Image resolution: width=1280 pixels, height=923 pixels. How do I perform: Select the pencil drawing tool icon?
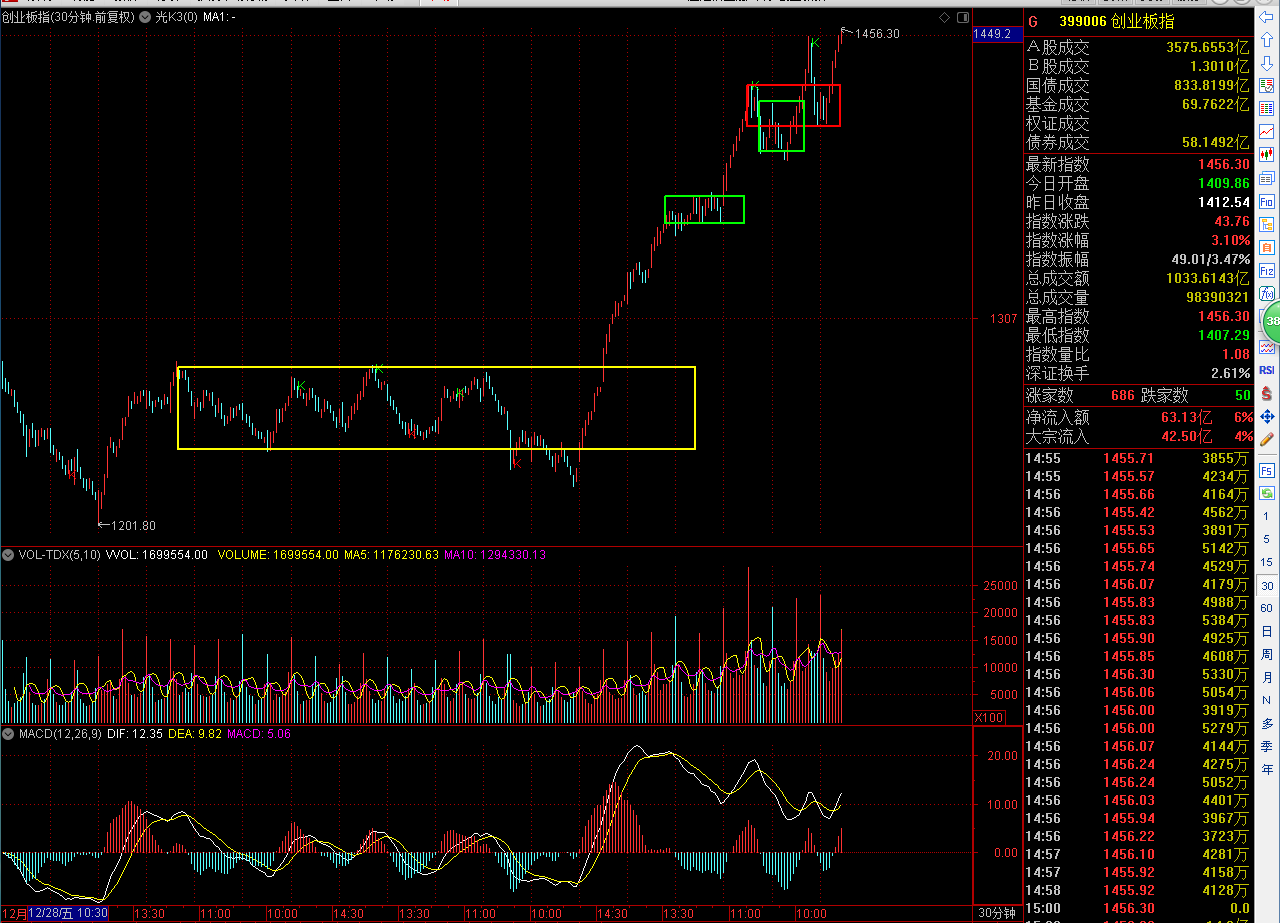1267,438
